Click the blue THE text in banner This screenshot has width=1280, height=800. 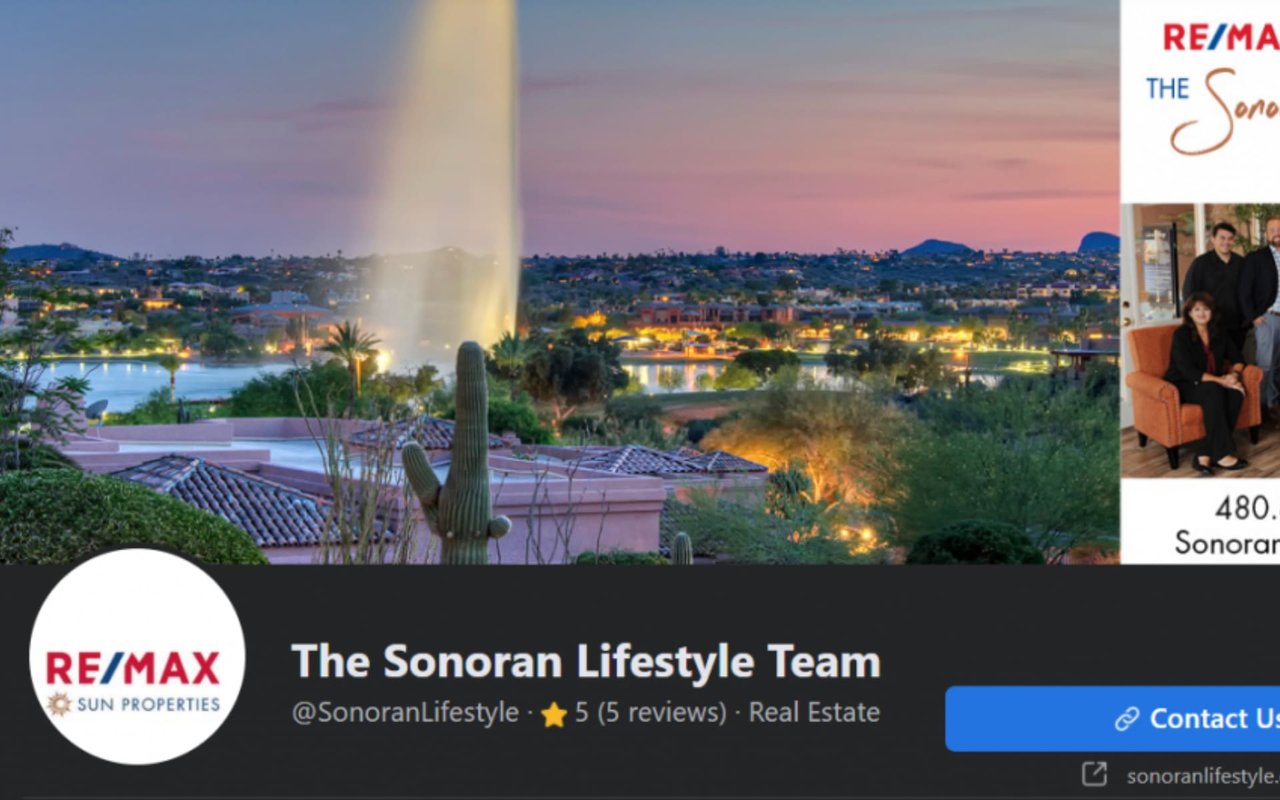coord(1168,88)
